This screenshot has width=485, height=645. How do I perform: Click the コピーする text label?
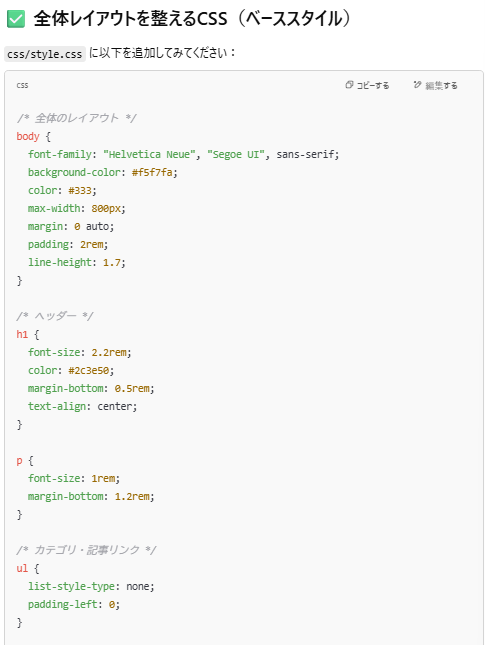(x=373, y=85)
